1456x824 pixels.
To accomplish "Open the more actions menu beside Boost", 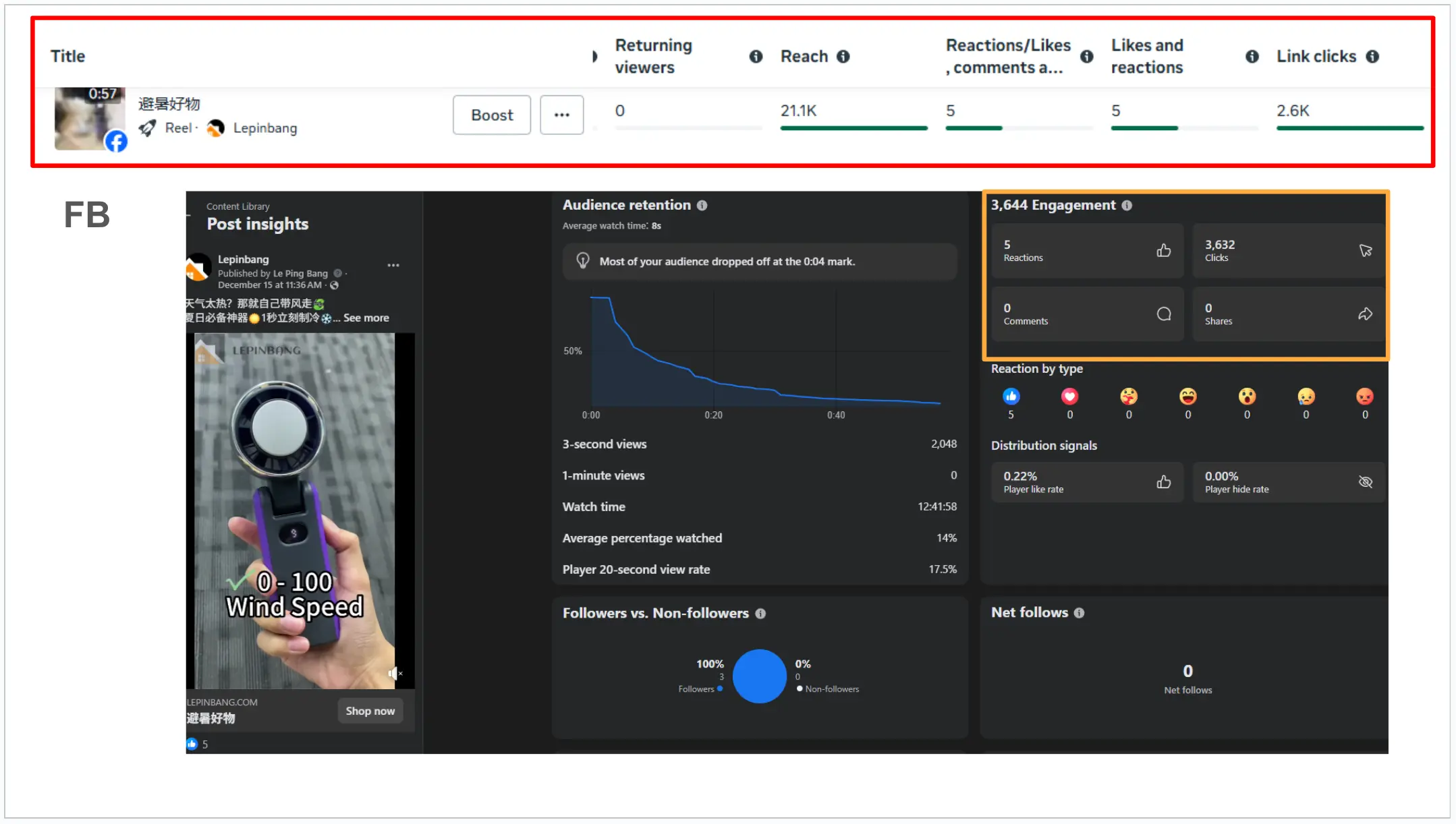I will (x=561, y=115).
